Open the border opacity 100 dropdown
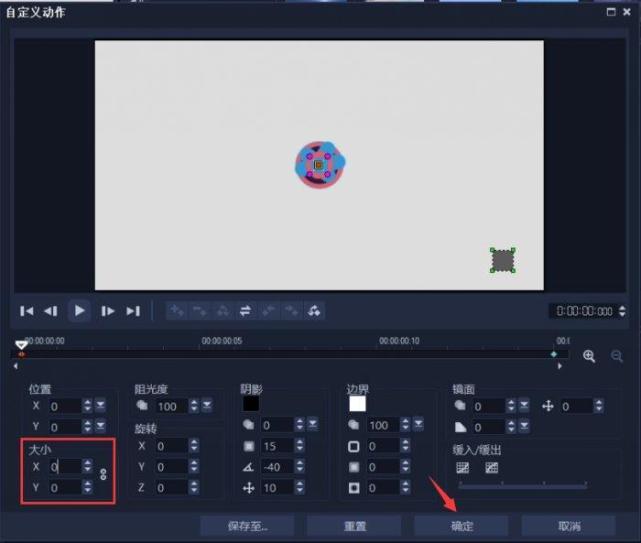This screenshot has height=543, width=641. click(x=418, y=424)
